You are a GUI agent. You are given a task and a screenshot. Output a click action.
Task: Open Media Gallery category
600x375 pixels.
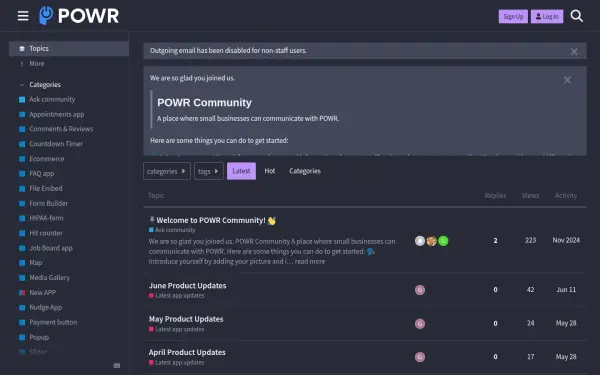coord(49,278)
